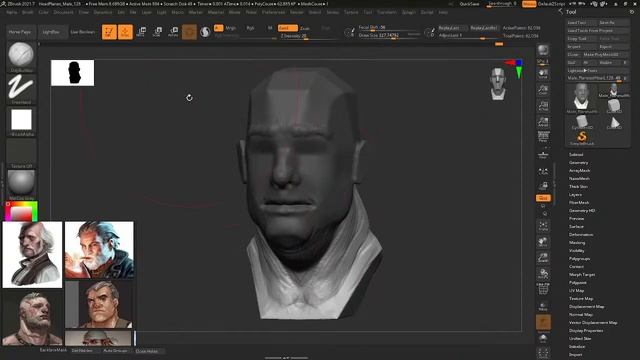Click the Home Page button
Viewport: 640px width, 360px height.
20,32
